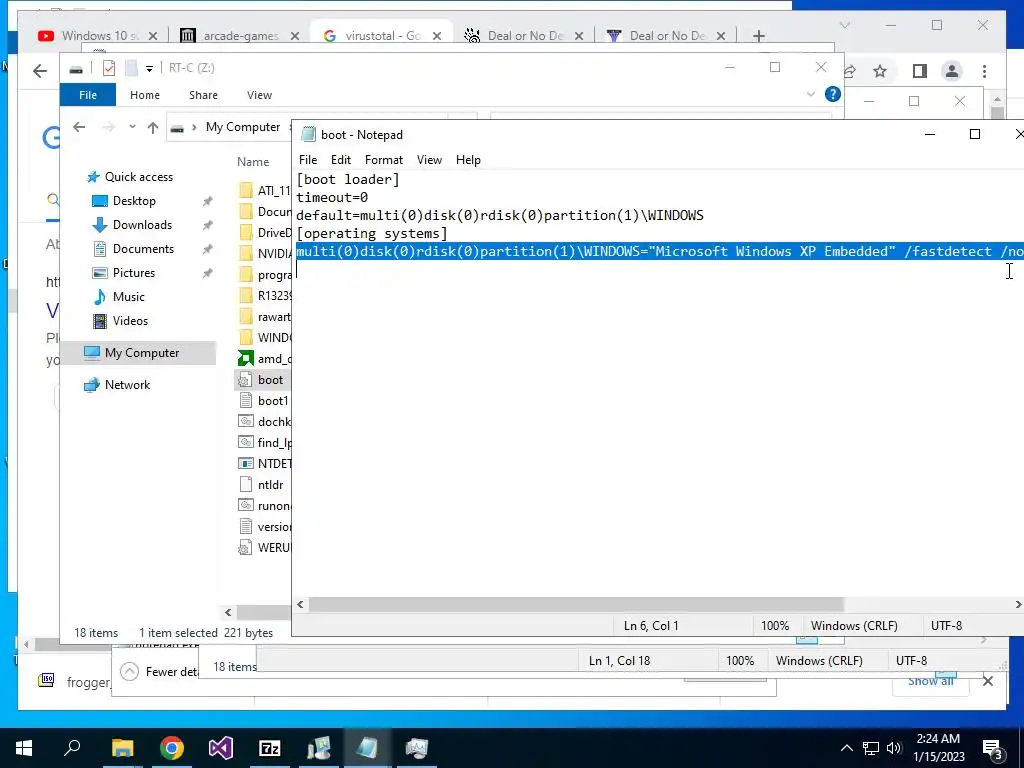Toggle Chrome's side panel icon
This screenshot has height=768, width=1024.
tap(920, 71)
